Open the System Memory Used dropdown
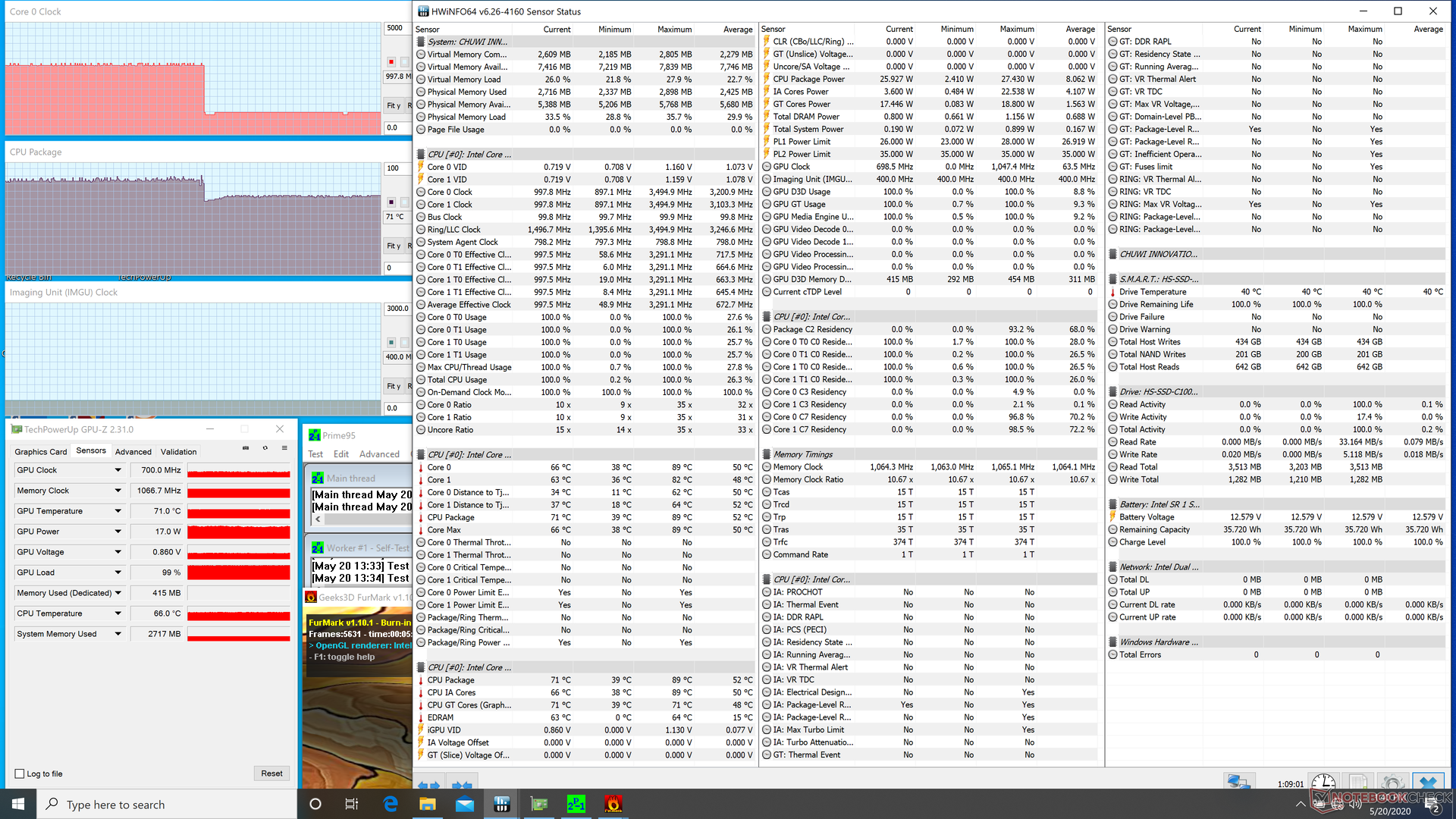This screenshot has width=1456, height=819. click(x=118, y=634)
